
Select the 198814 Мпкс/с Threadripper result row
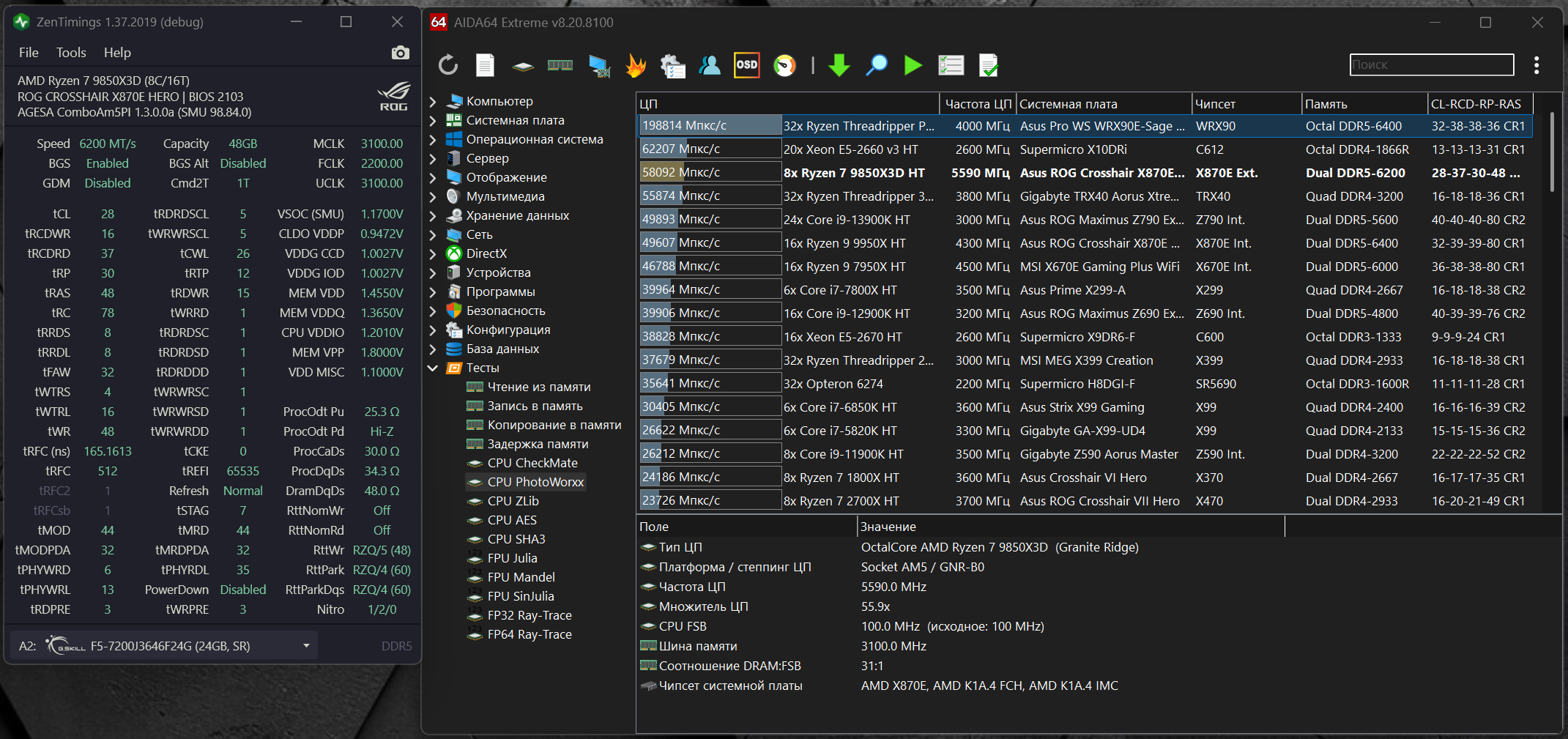pyautogui.click(x=1085, y=126)
